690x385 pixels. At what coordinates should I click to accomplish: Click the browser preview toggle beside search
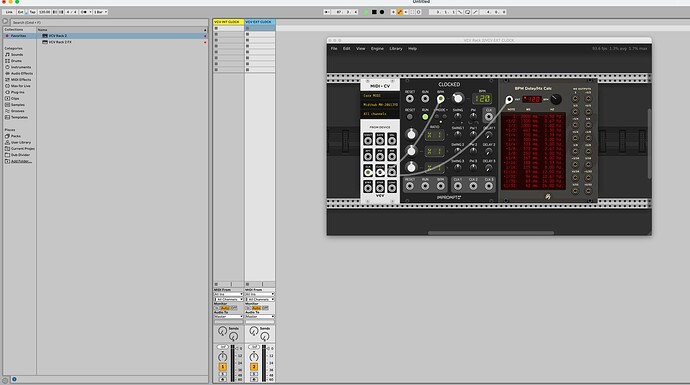[x=5, y=21]
